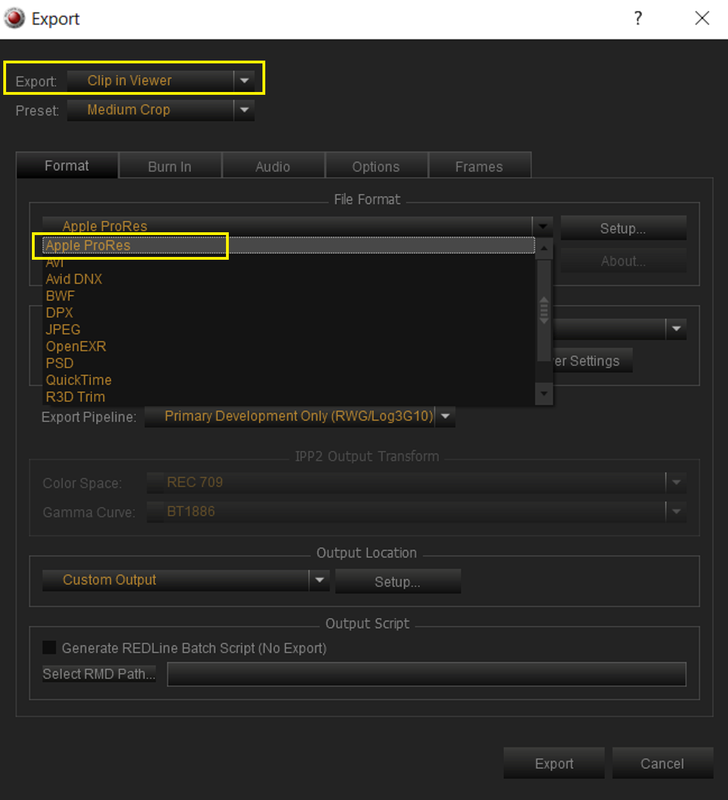Open the Export Pipeline dropdown
The height and width of the screenshot is (800, 728).
[x=300, y=416]
